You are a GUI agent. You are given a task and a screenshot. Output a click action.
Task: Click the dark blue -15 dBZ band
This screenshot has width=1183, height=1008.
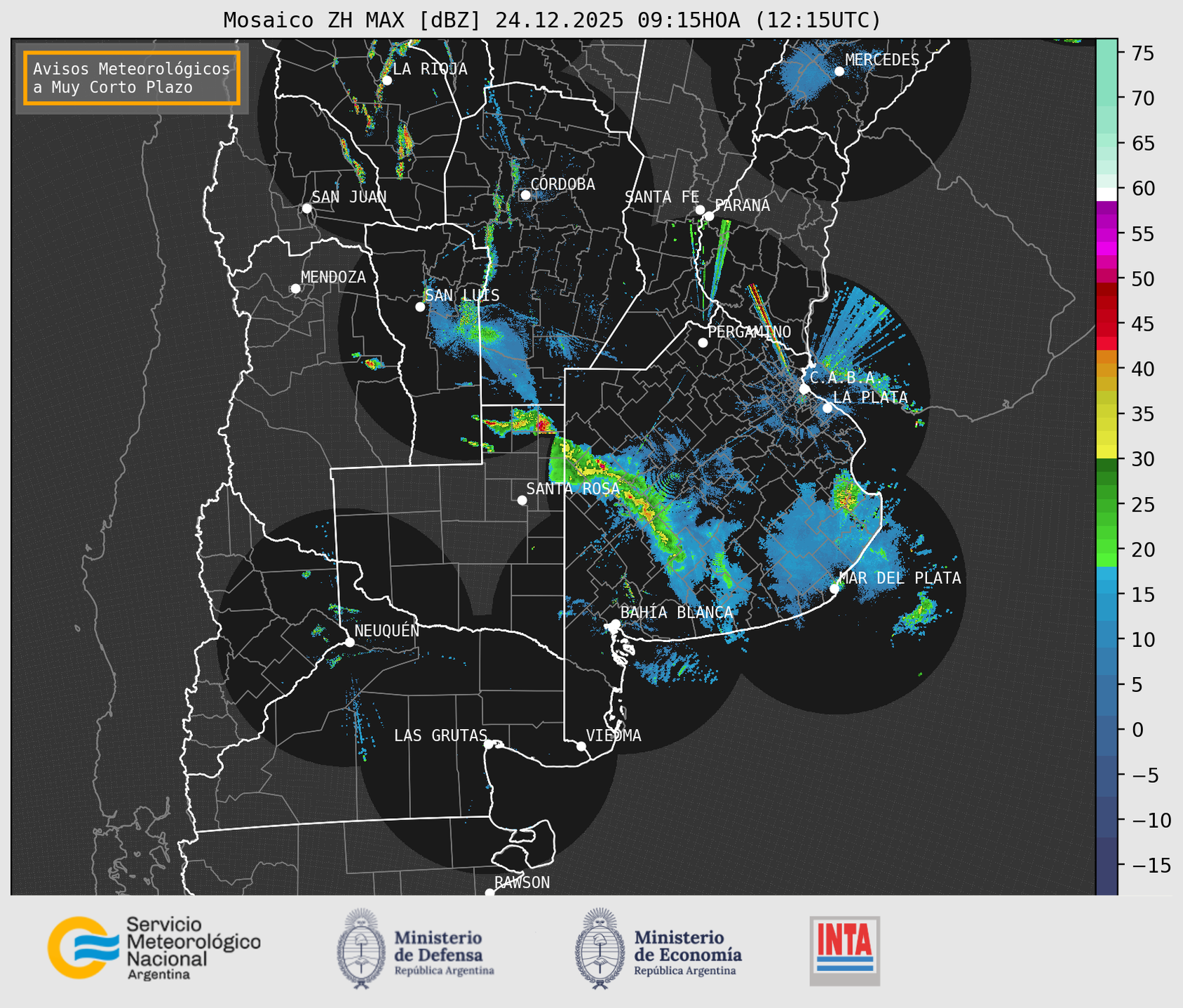tap(1107, 866)
